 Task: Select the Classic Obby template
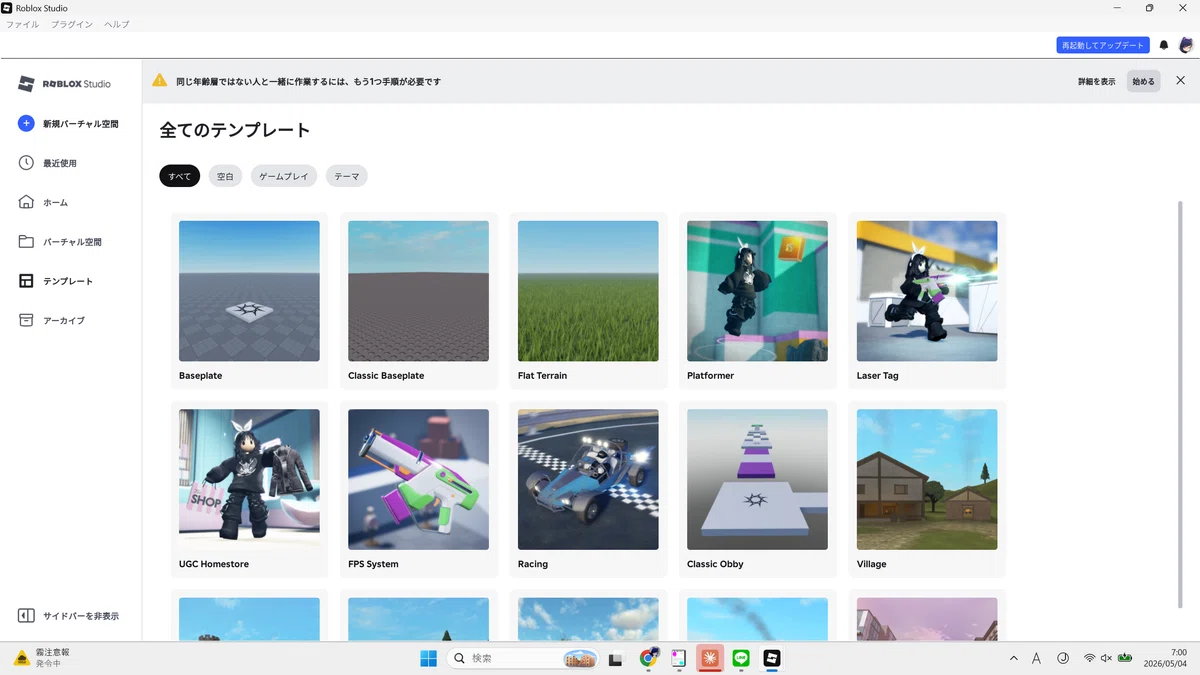pos(757,489)
